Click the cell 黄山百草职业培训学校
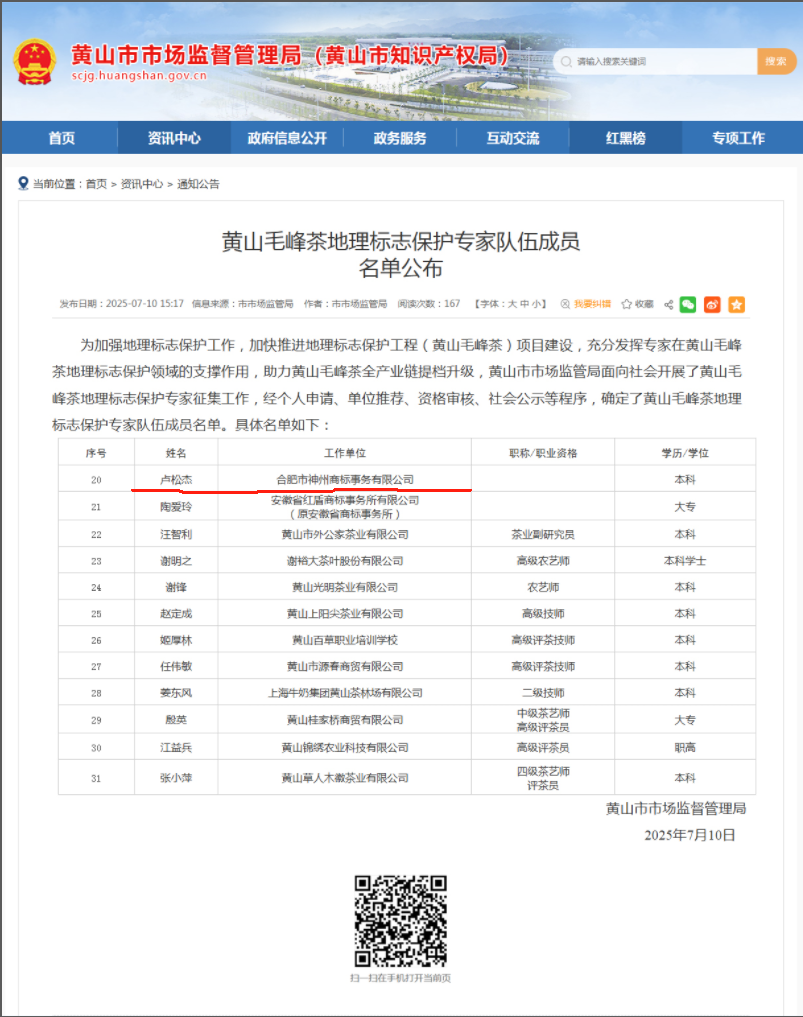803x1017 pixels. point(344,640)
